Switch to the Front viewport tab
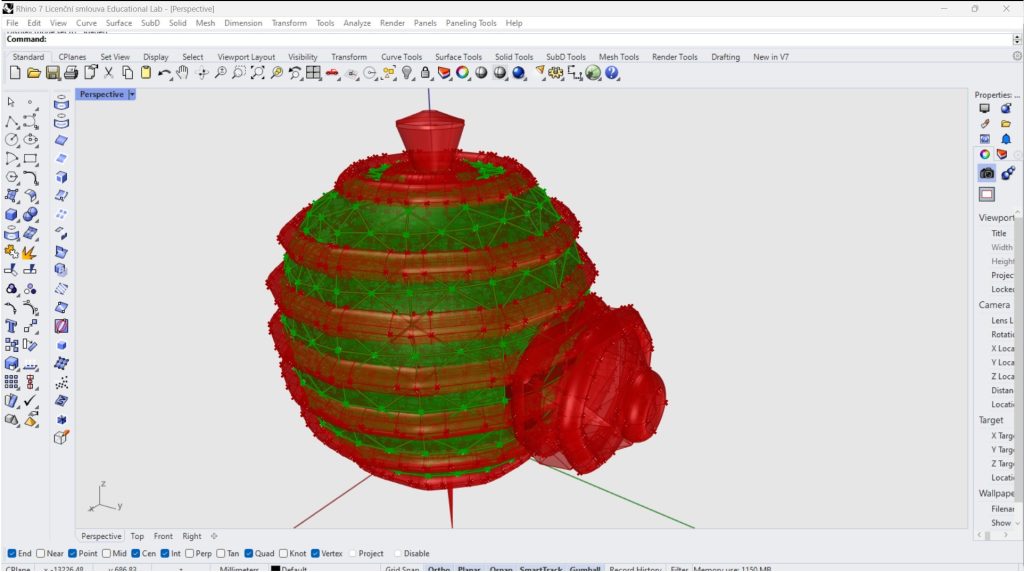Viewport: 1024px width, 572px height. [163, 536]
